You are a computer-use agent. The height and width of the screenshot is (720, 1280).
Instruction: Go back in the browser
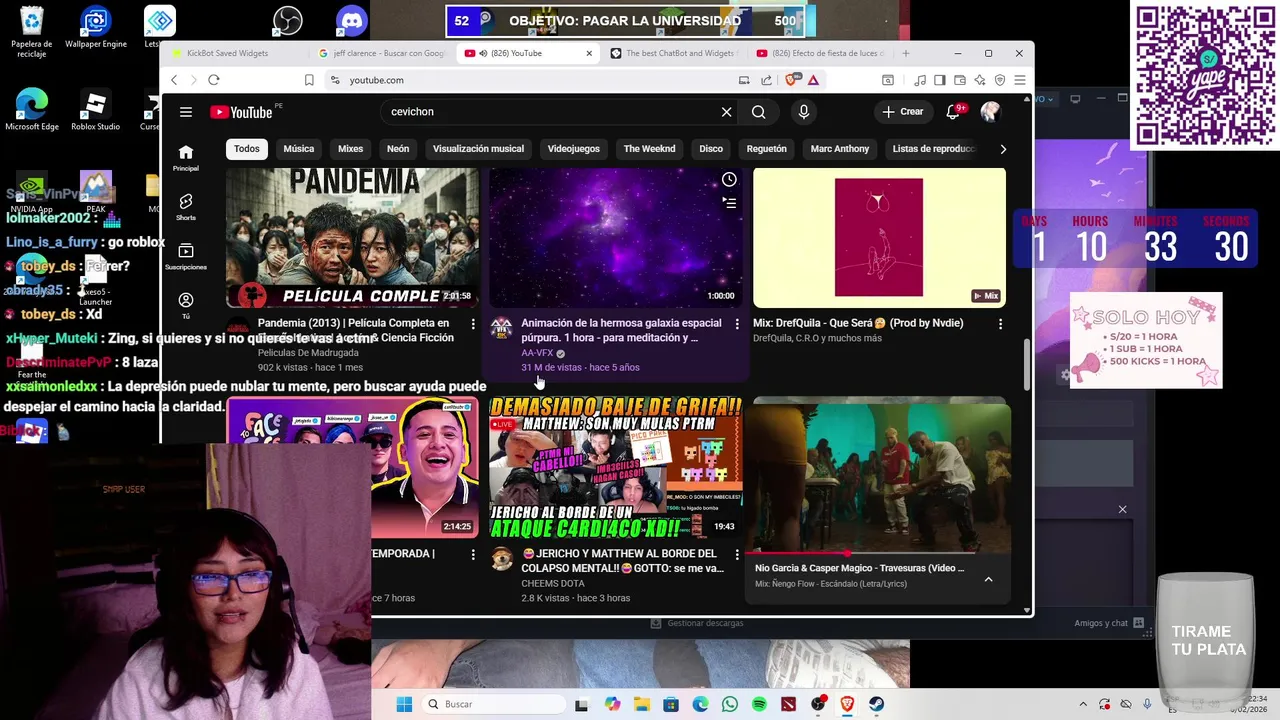tap(174, 80)
